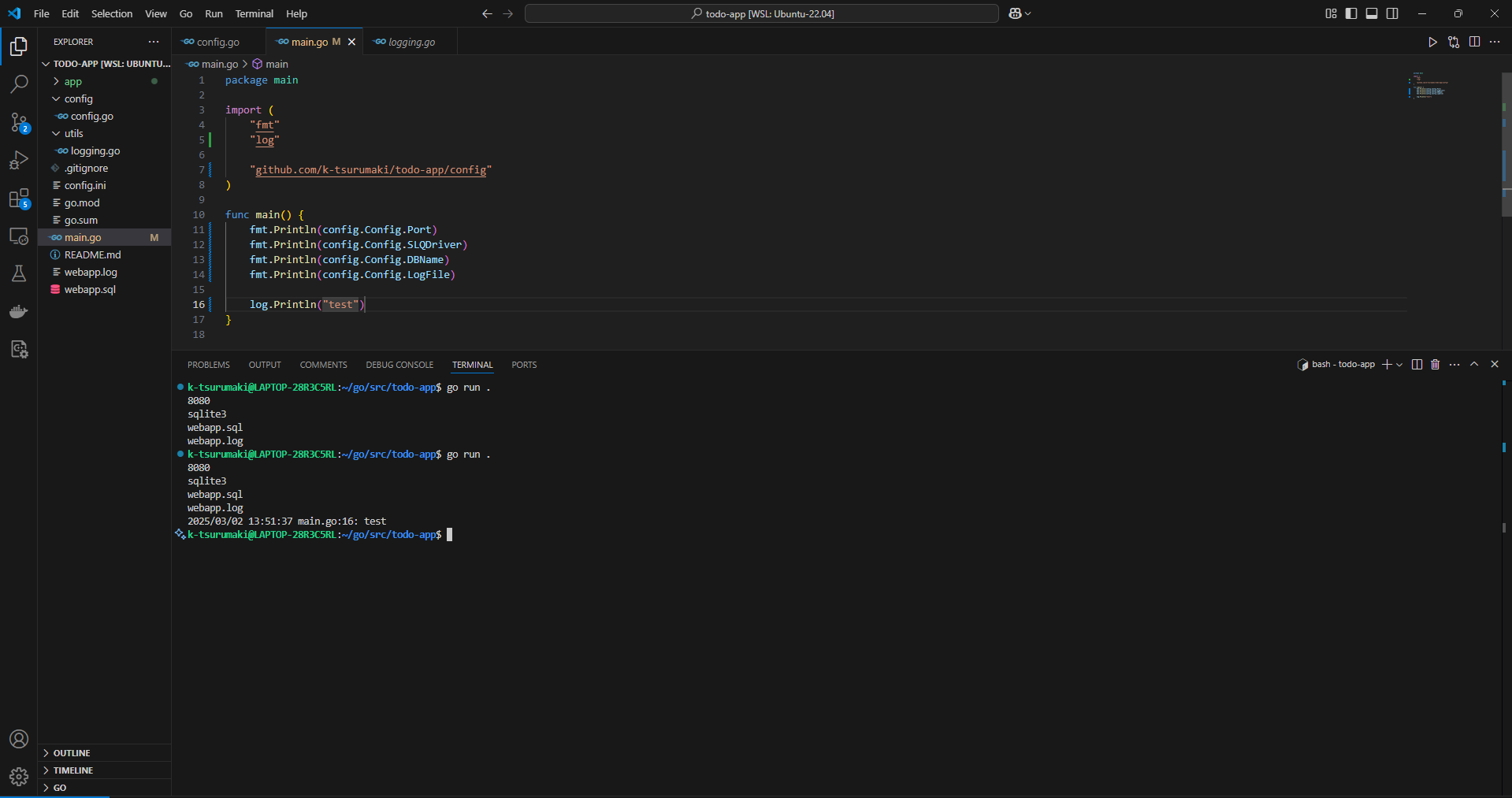The width and height of the screenshot is (1512, 798).
Task: Open the Source Control view
Action: [x=19, y=122]
